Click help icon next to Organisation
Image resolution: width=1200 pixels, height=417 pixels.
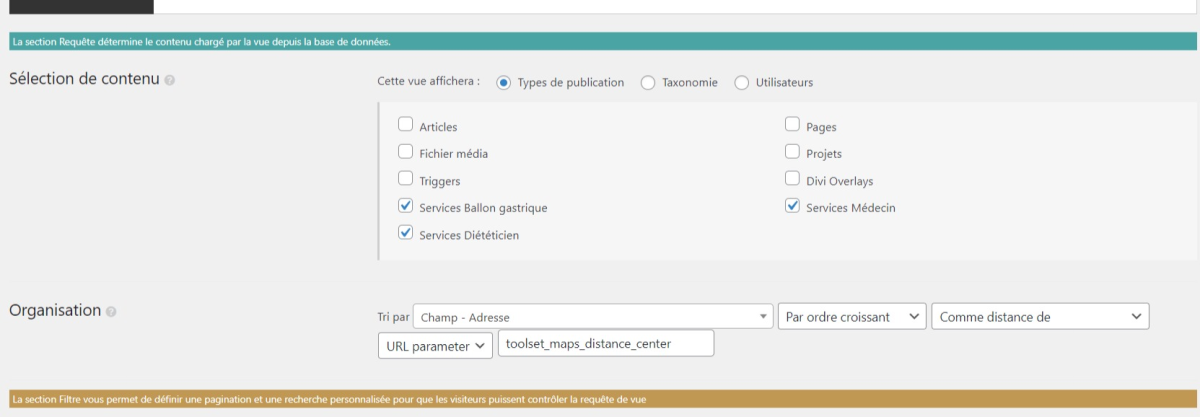pos(111,312)
